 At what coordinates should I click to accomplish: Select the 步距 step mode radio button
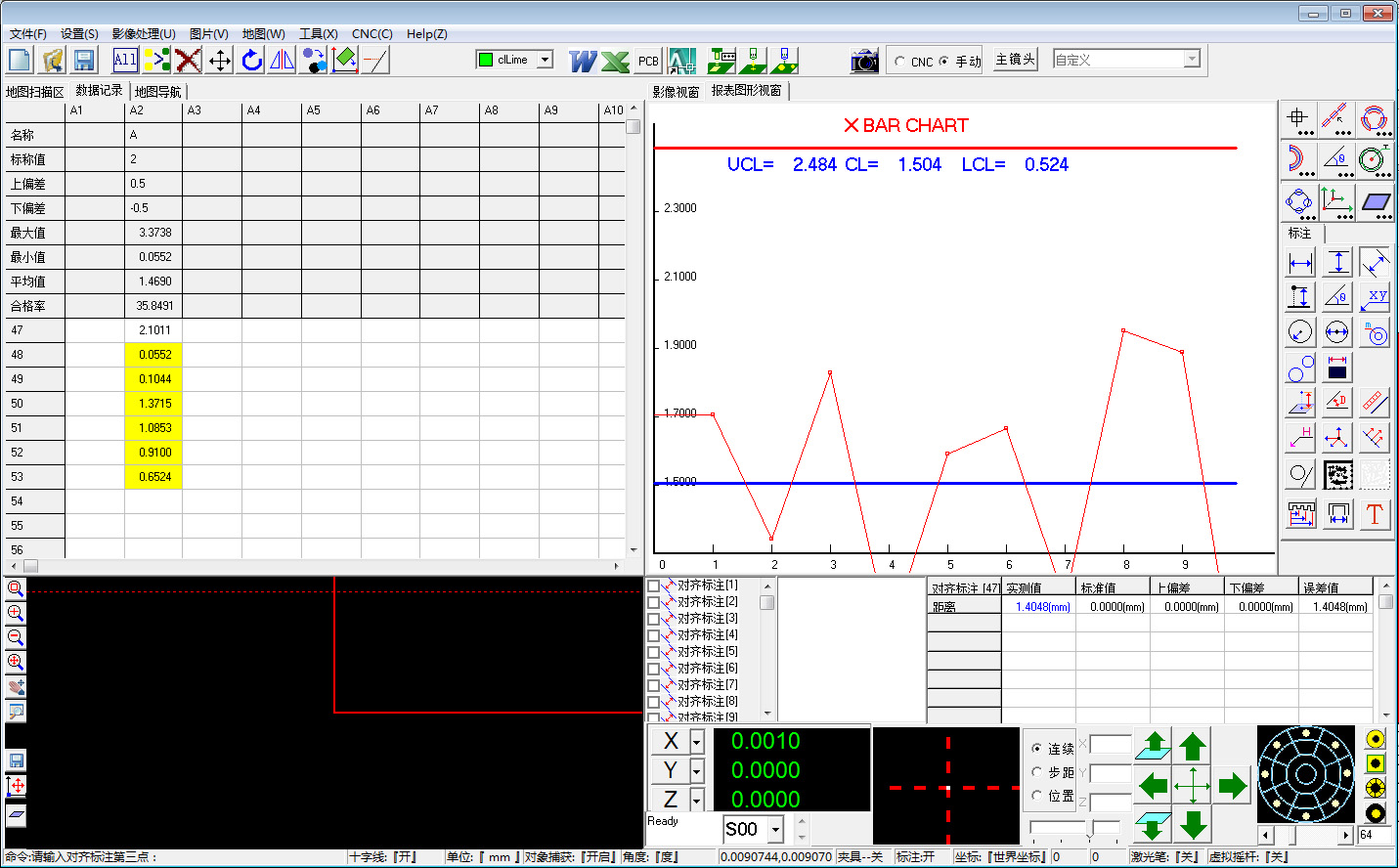(x=1037, y=772)
